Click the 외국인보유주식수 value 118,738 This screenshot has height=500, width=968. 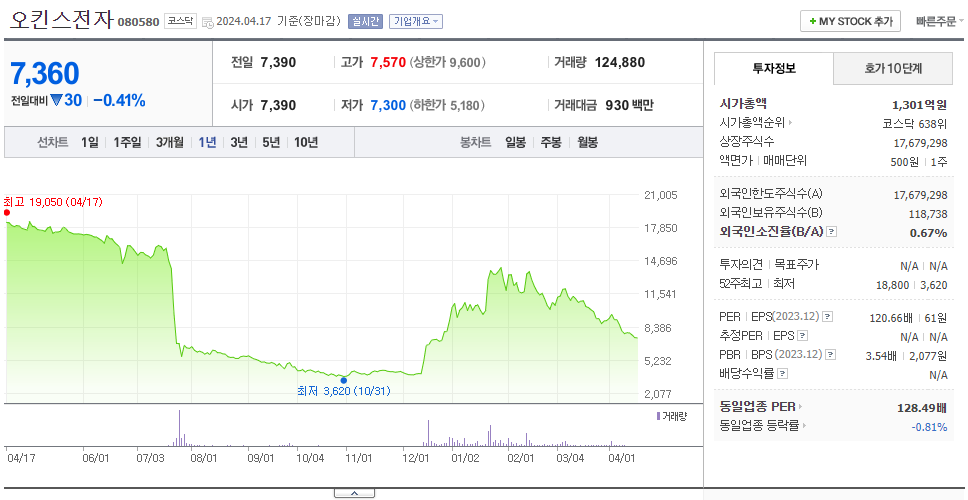[927, 214]
